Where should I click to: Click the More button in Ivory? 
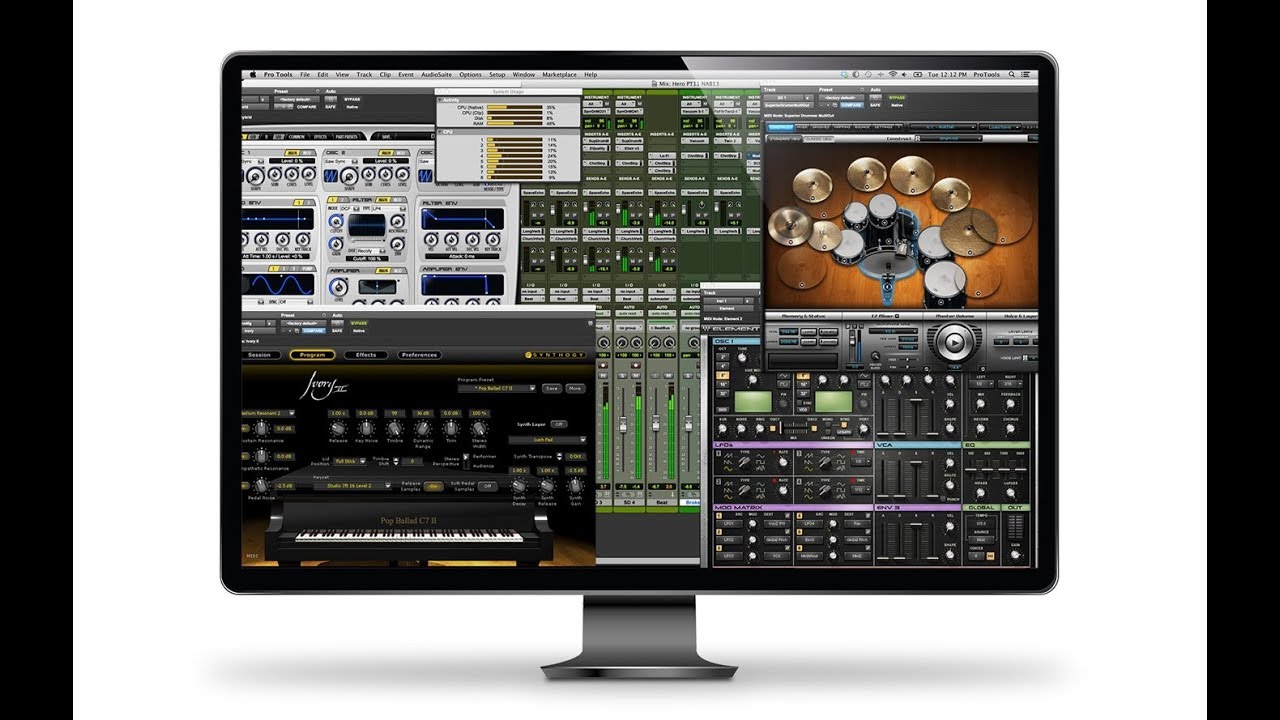pyautogui.click(x=575, y=388)
